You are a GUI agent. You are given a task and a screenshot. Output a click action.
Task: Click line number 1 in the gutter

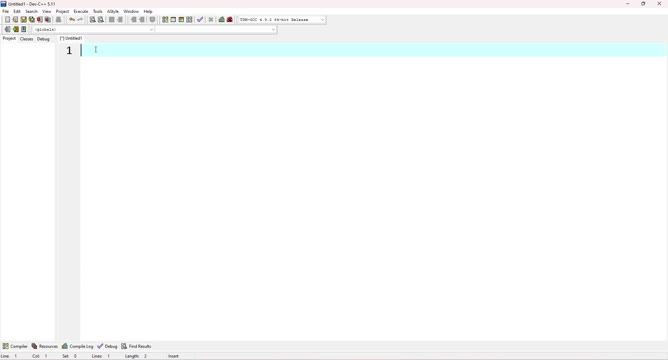69,50
